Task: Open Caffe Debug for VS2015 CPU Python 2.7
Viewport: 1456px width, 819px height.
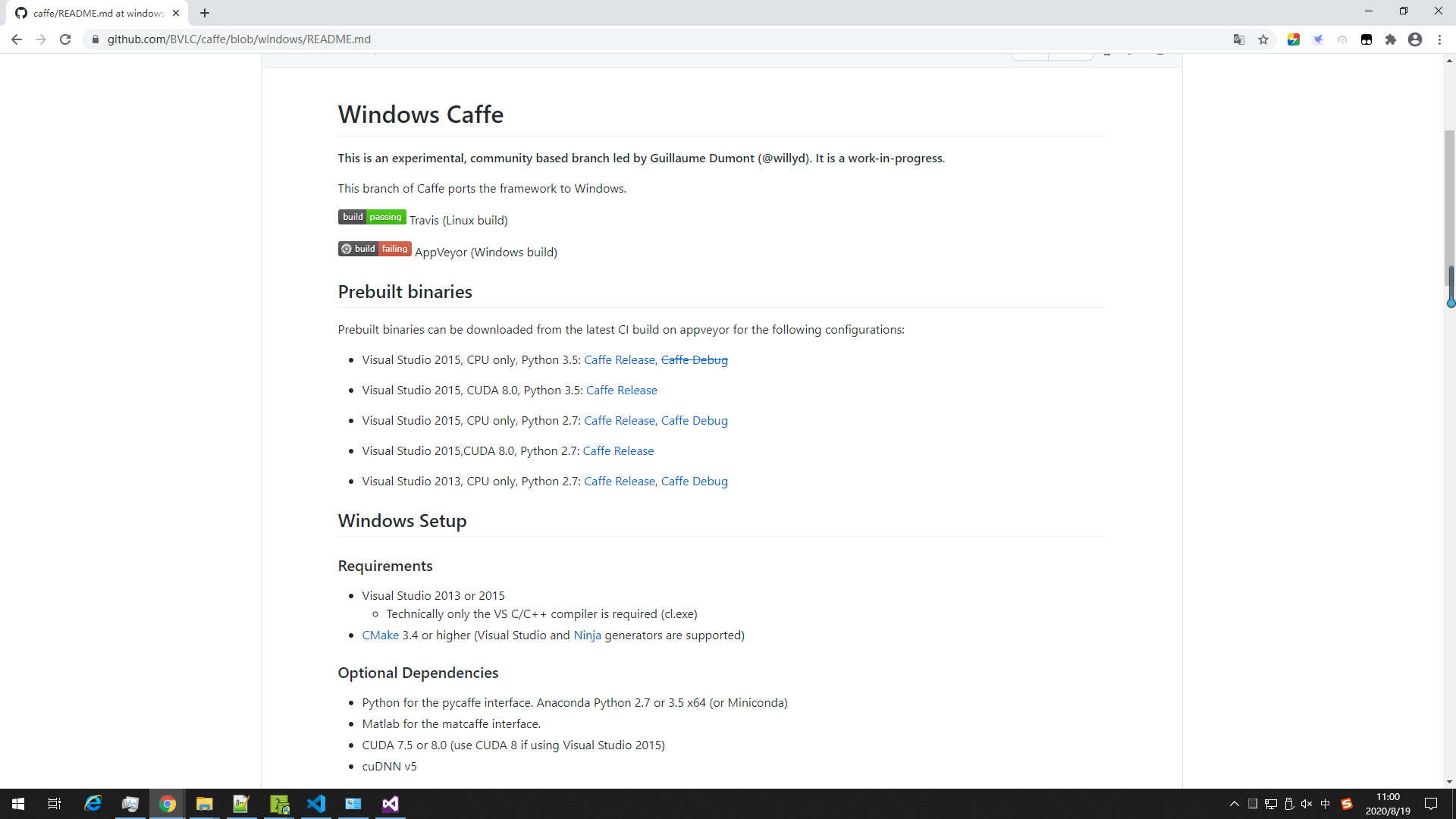Action: [x=695, y=420]
